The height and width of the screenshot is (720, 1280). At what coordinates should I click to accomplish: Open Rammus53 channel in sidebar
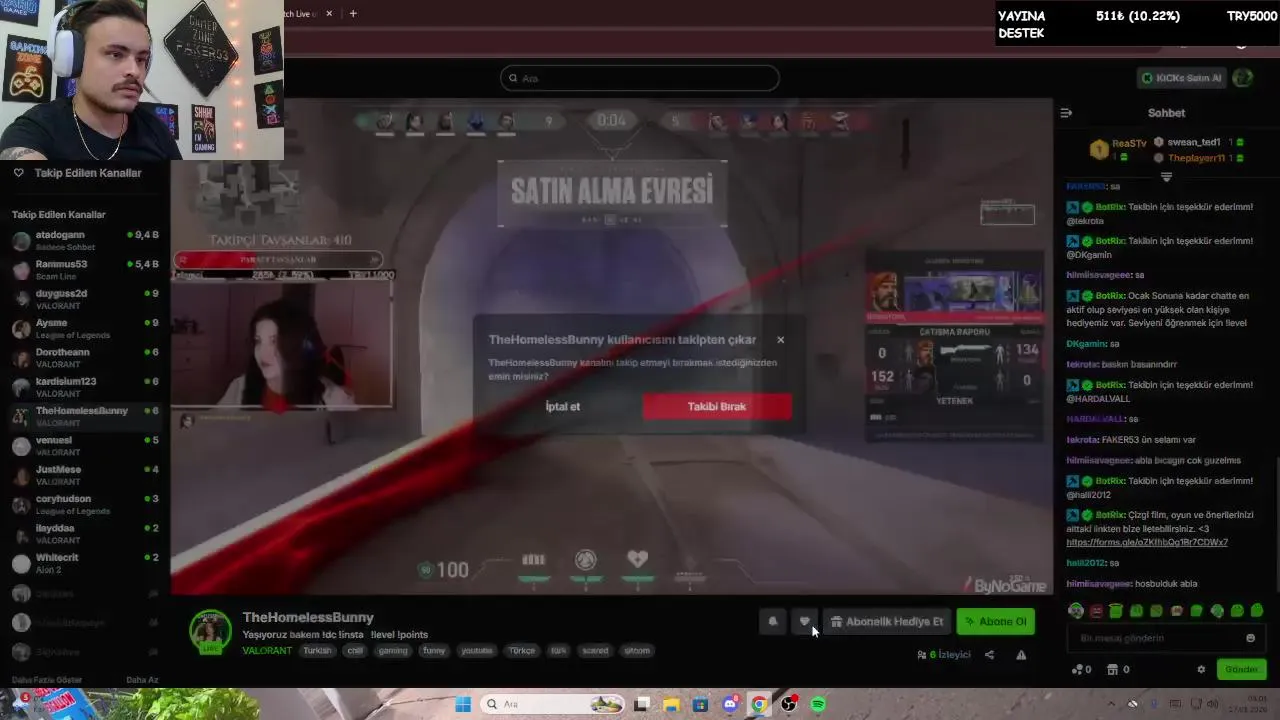[85, 269]
